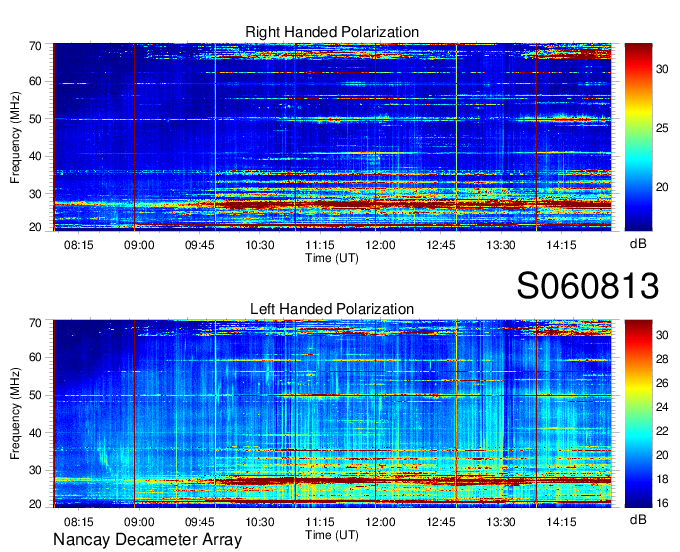Screen dimensions: 680x552
Task: Click the 14:15 tick label under the top plot
Action: point(561,245)
